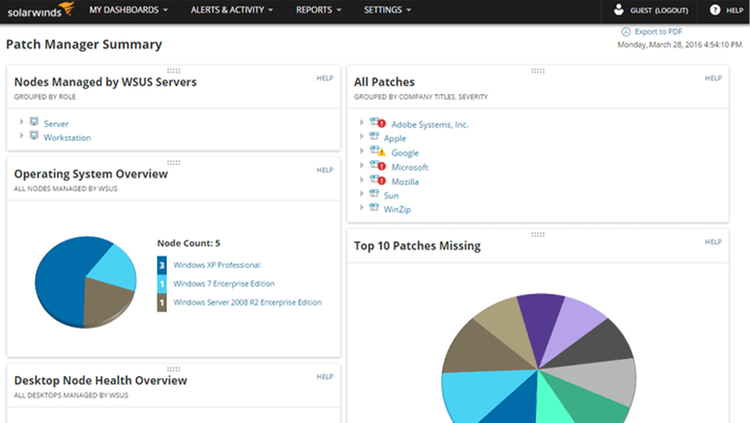Expand the Microsoft patches group

tap(362, 165)
